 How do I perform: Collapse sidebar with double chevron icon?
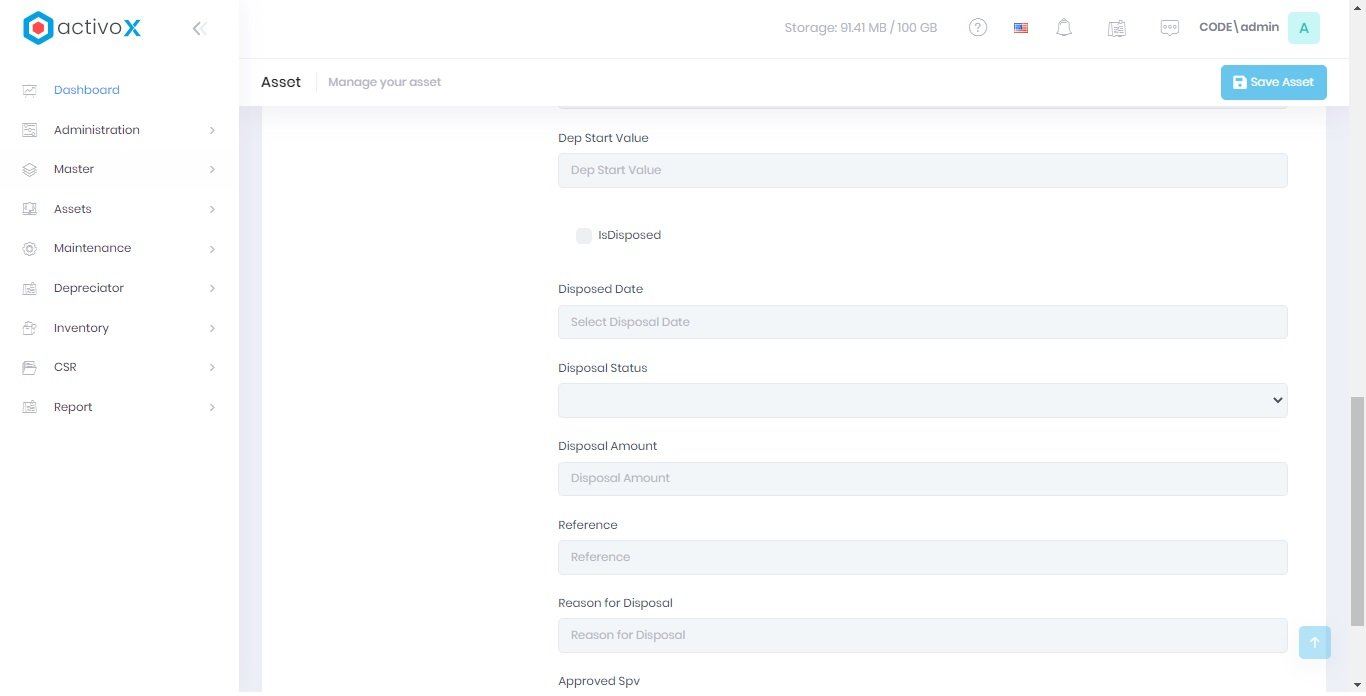199,29
